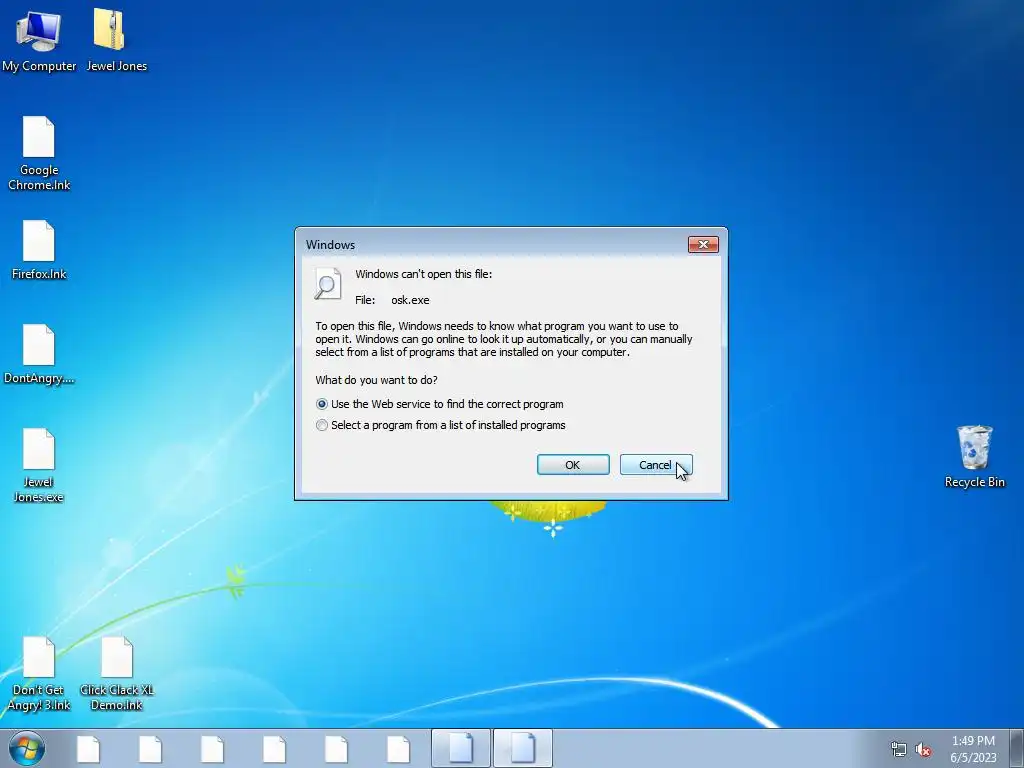
Task: Click the 'osk.exe' file name text
Action: (410, 300)
